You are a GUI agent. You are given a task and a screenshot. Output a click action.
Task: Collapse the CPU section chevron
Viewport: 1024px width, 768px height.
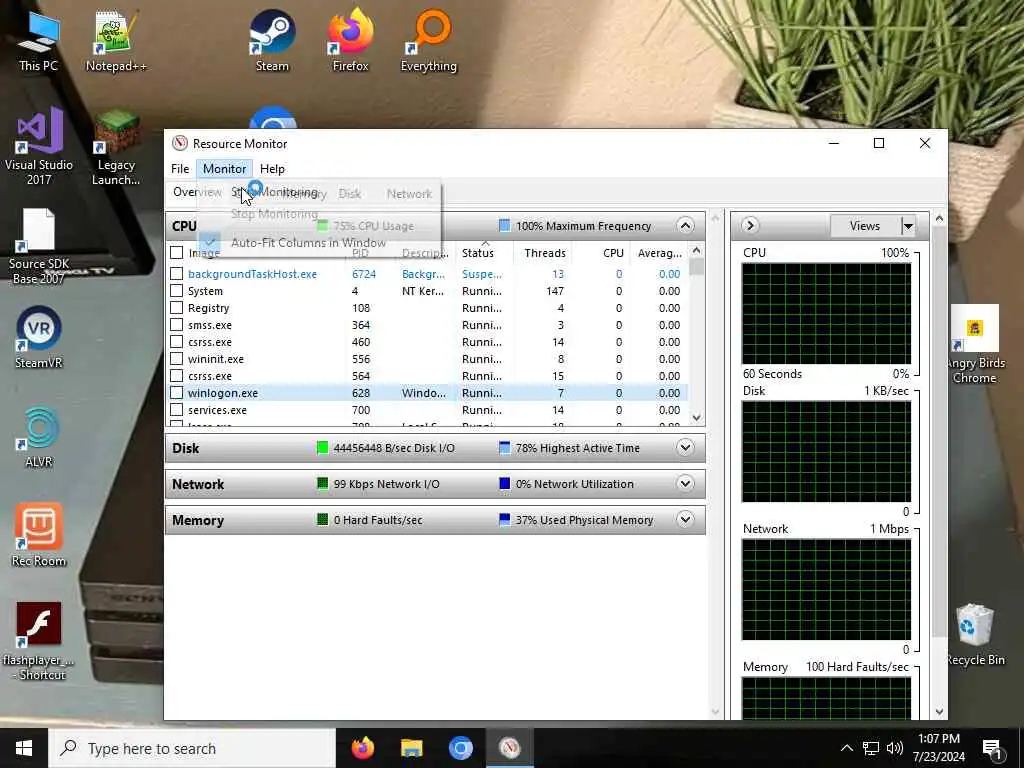[685, 226]
